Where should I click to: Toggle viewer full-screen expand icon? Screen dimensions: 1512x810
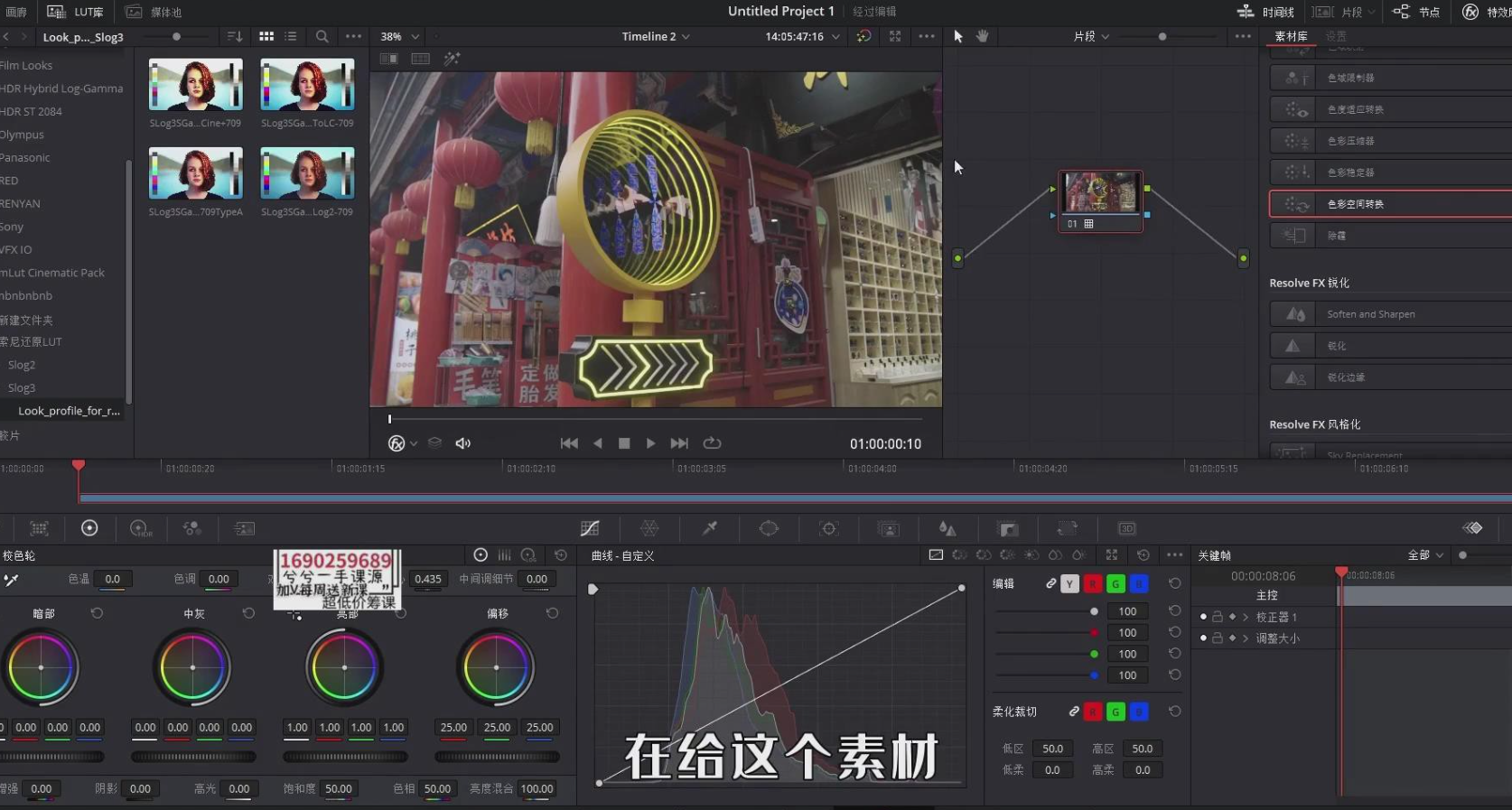tap(895, 36)
